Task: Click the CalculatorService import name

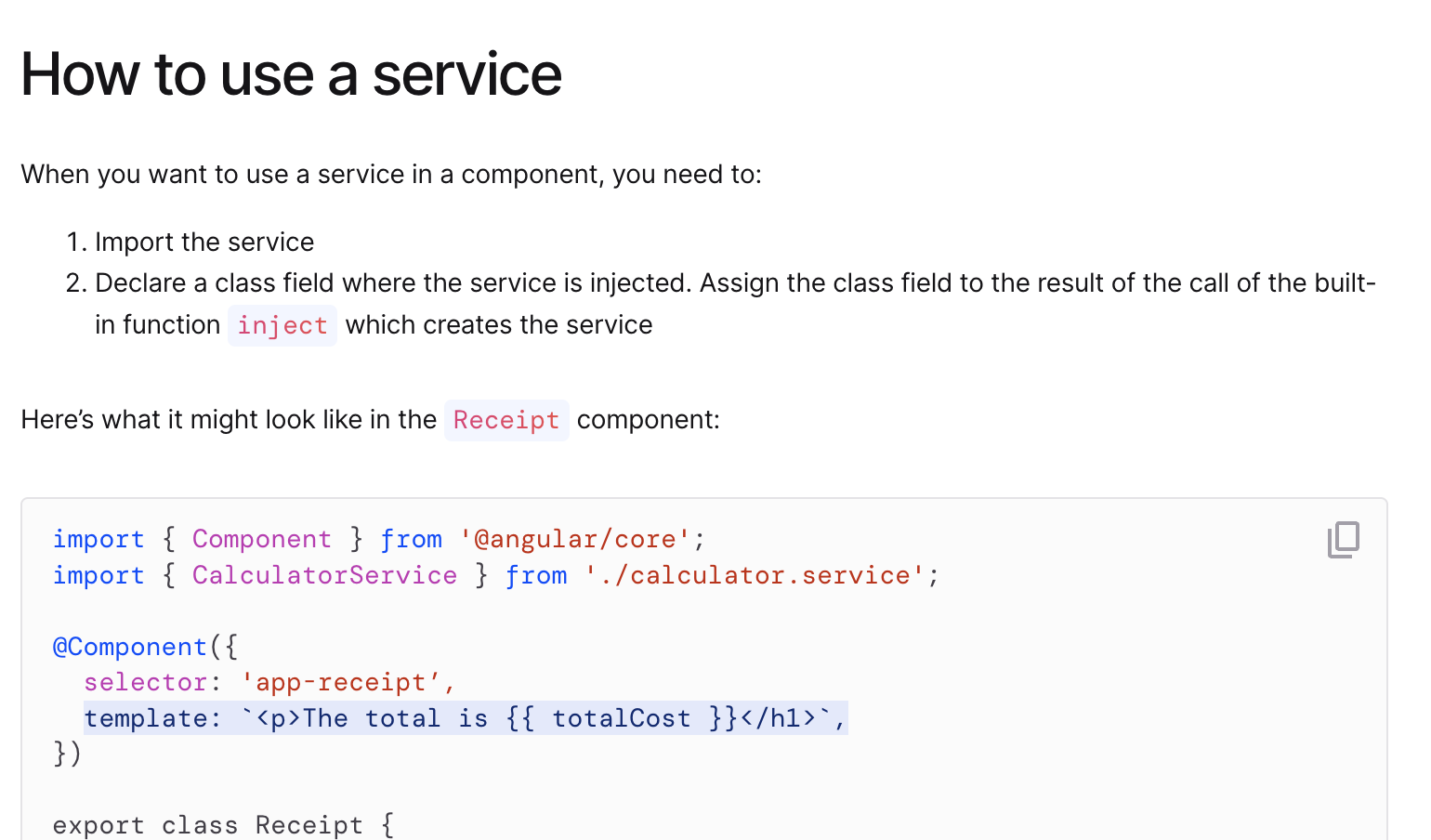Action: 324,575
